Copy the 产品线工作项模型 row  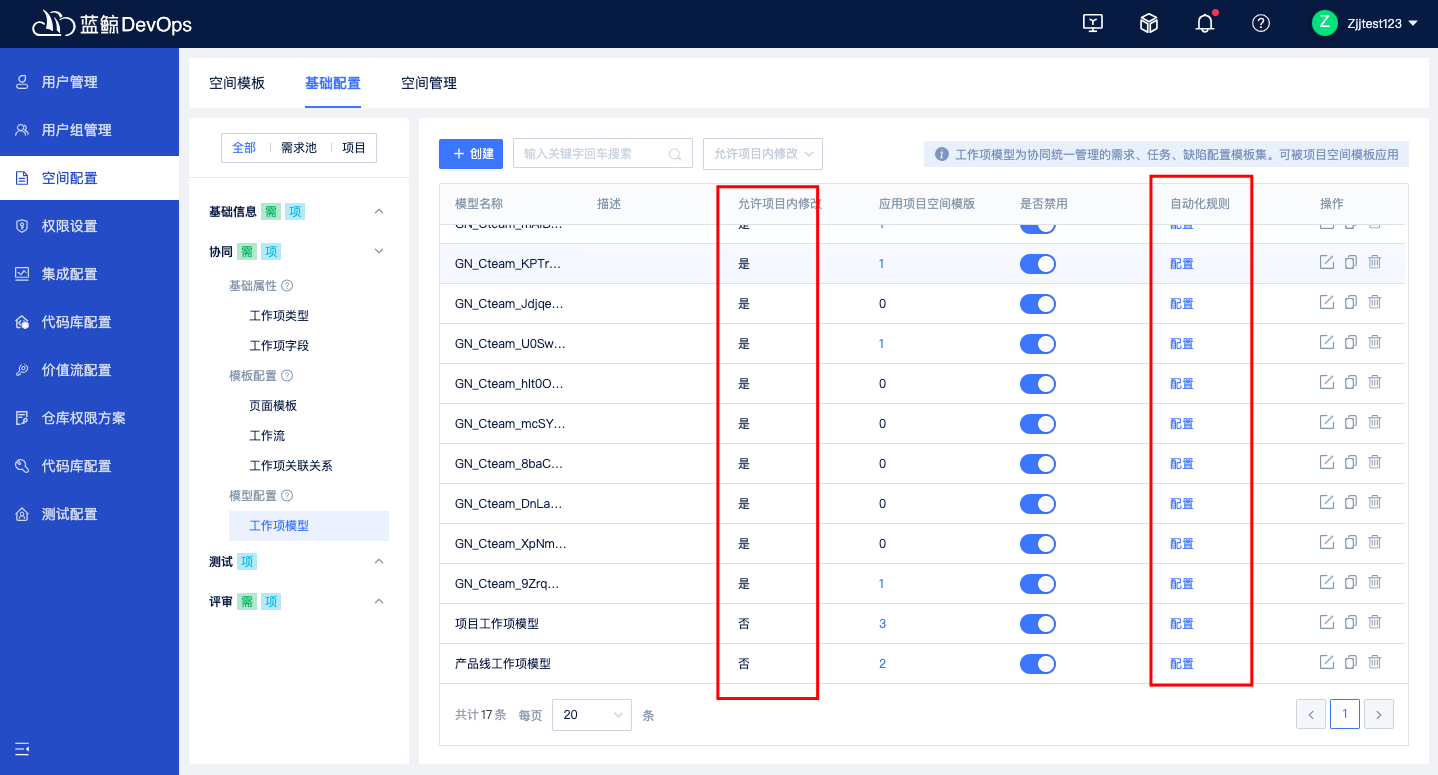1351,662
